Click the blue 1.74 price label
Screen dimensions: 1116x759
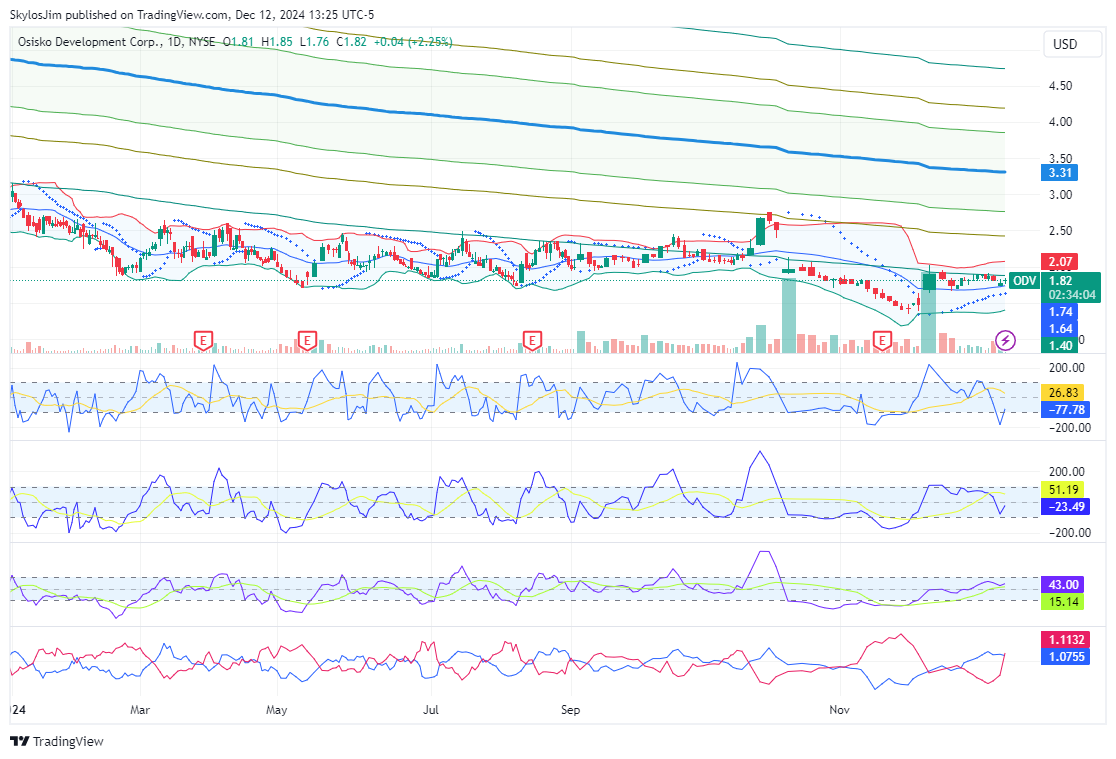pos(1060,312)
